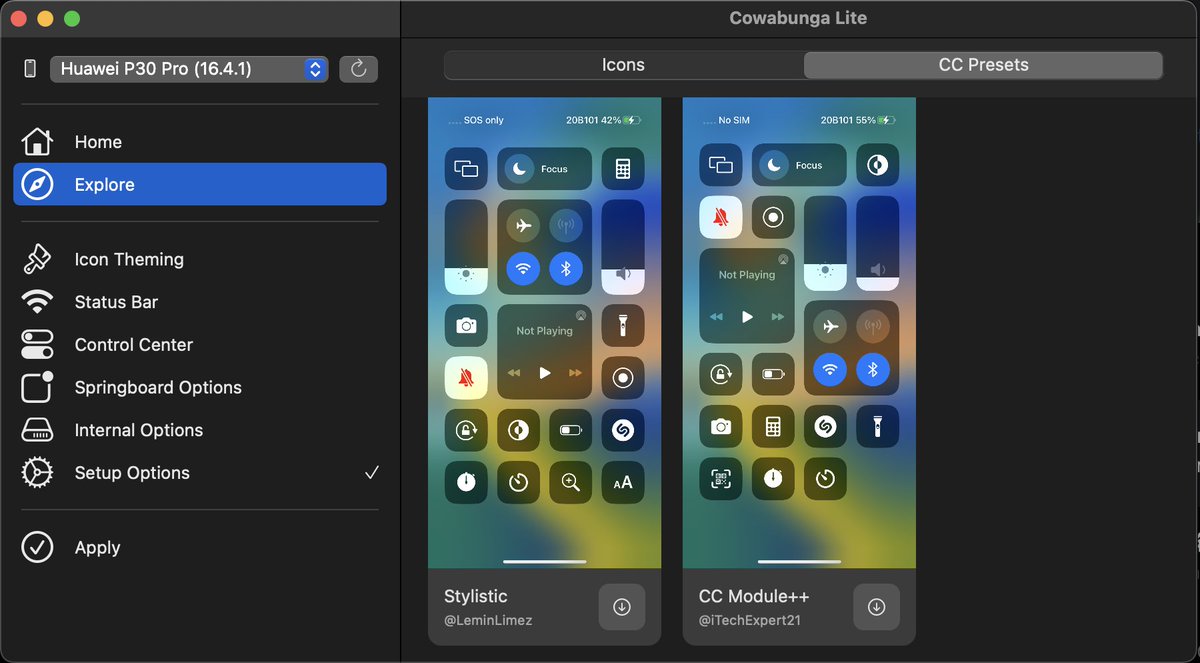Click calculator icon in CC Module++ preview
The height and width of the screenshot is (663, 1200).
tap(773, 426)
